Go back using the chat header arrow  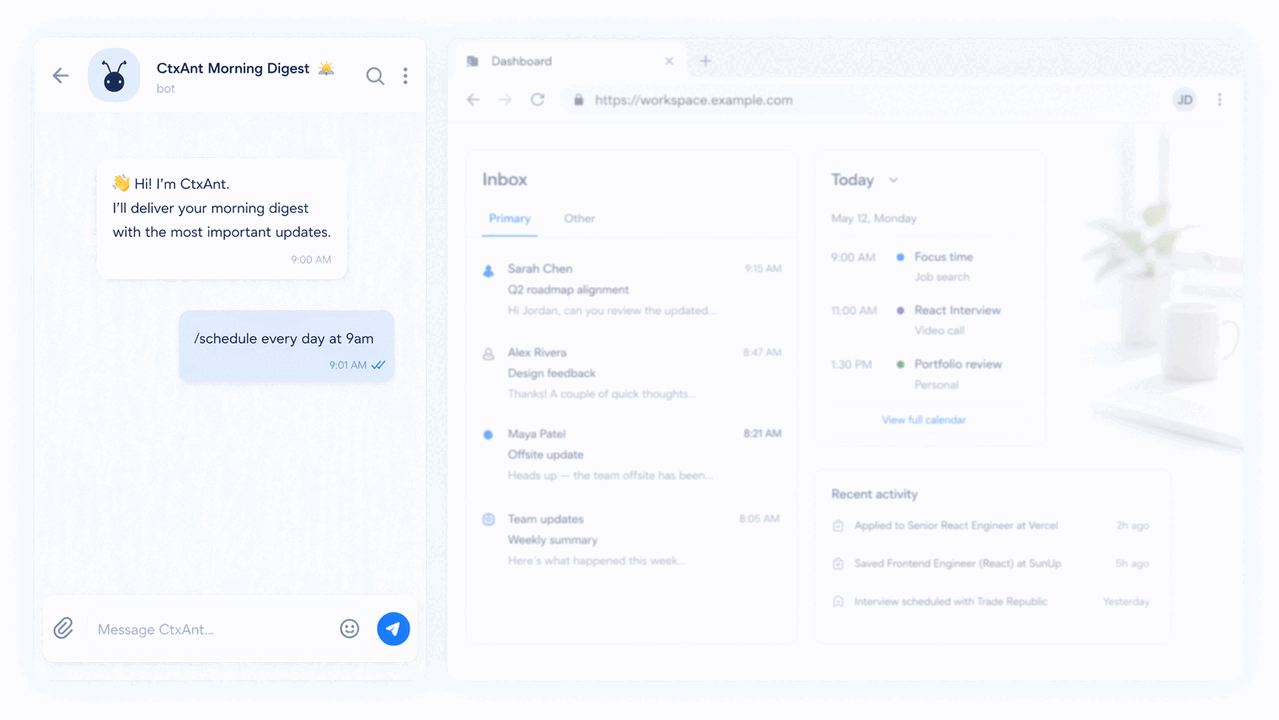coord(61,76)
